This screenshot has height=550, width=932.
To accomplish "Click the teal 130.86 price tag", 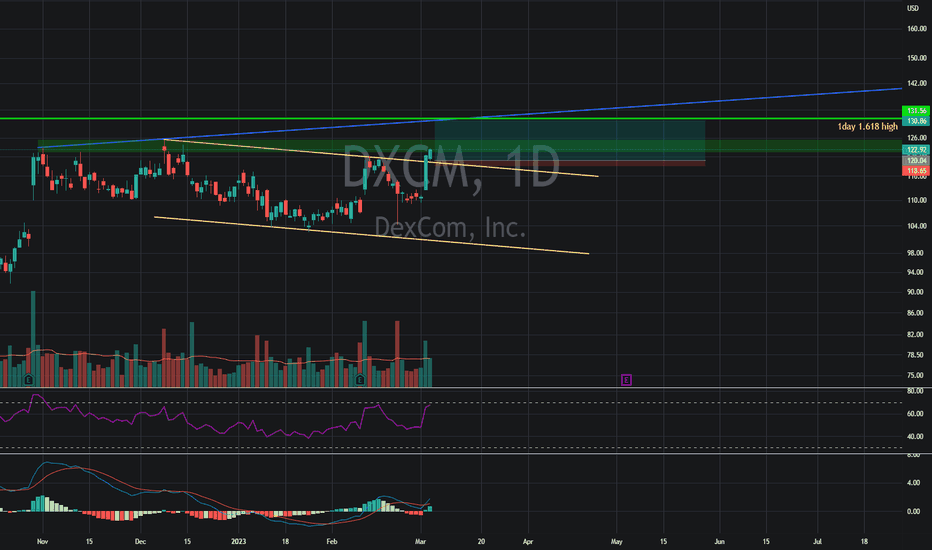I will (x=917, y=121).
